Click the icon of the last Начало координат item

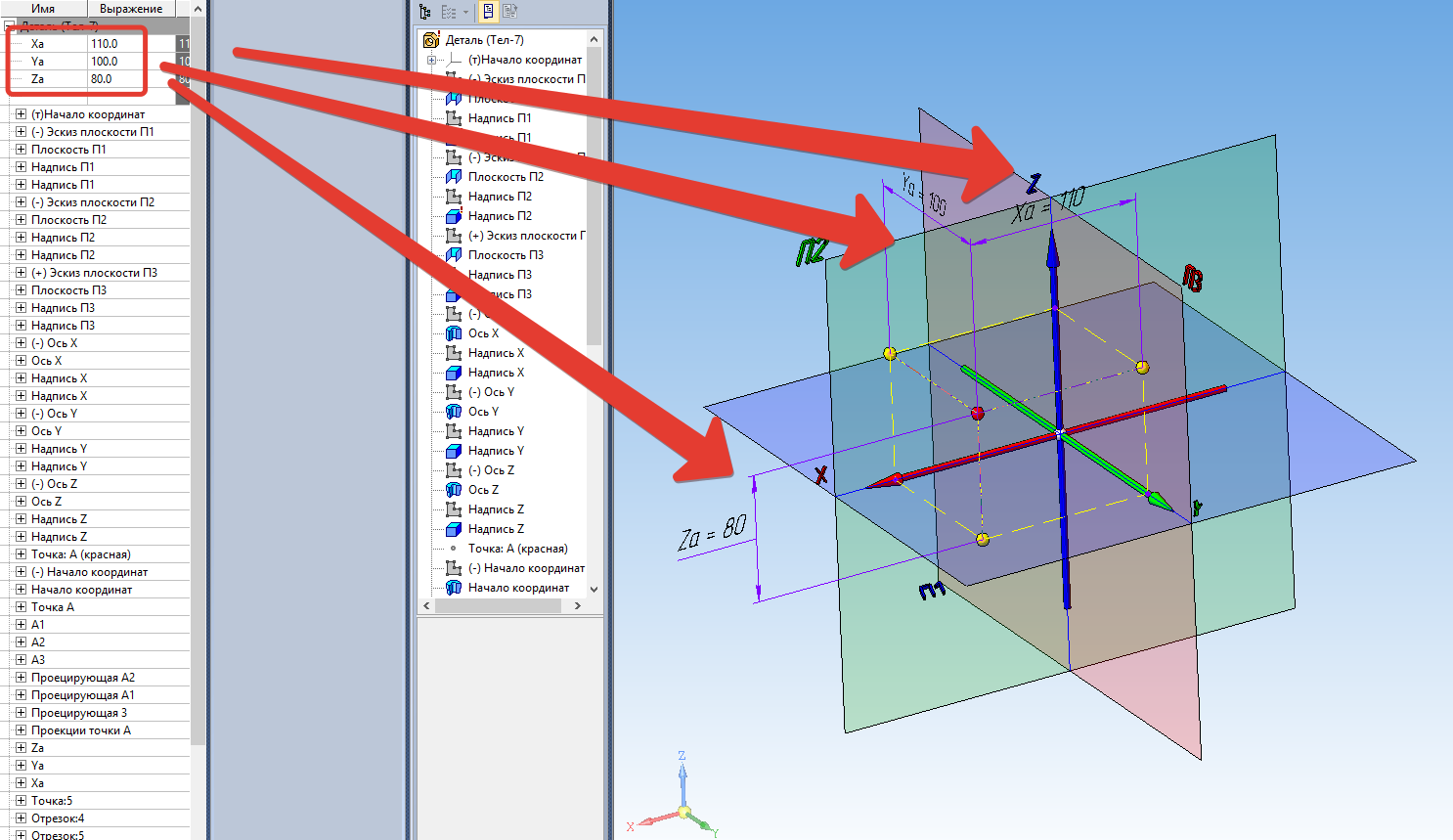click(x=454, y=588)
